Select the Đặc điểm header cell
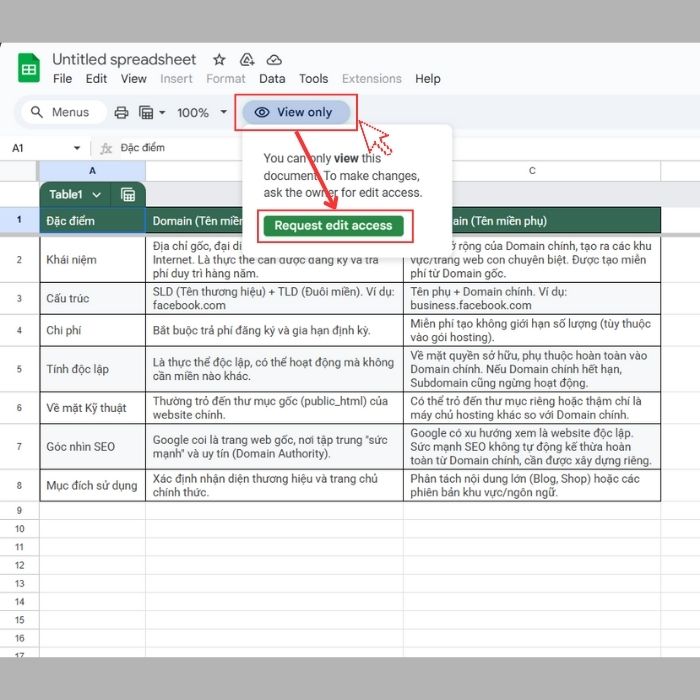Screen dimensions: 700x700 92,221
